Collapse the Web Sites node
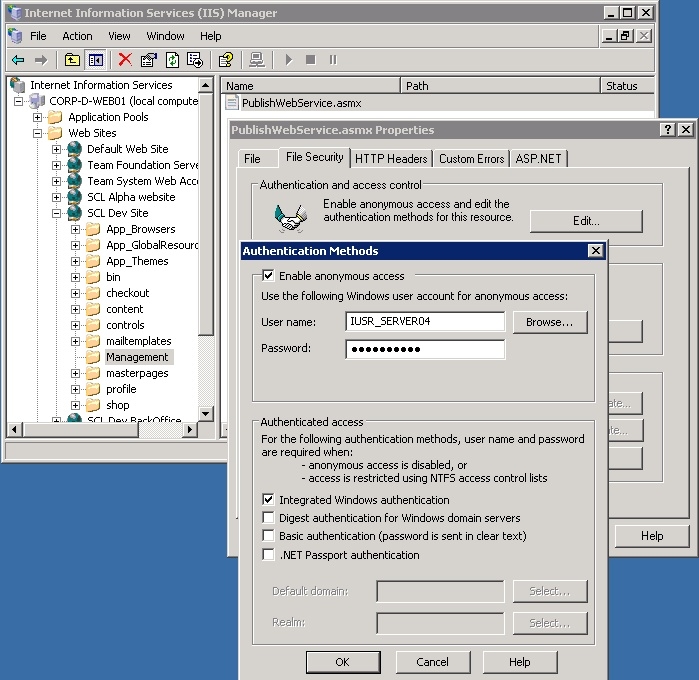699x680 pixels. tap(37, 133)
